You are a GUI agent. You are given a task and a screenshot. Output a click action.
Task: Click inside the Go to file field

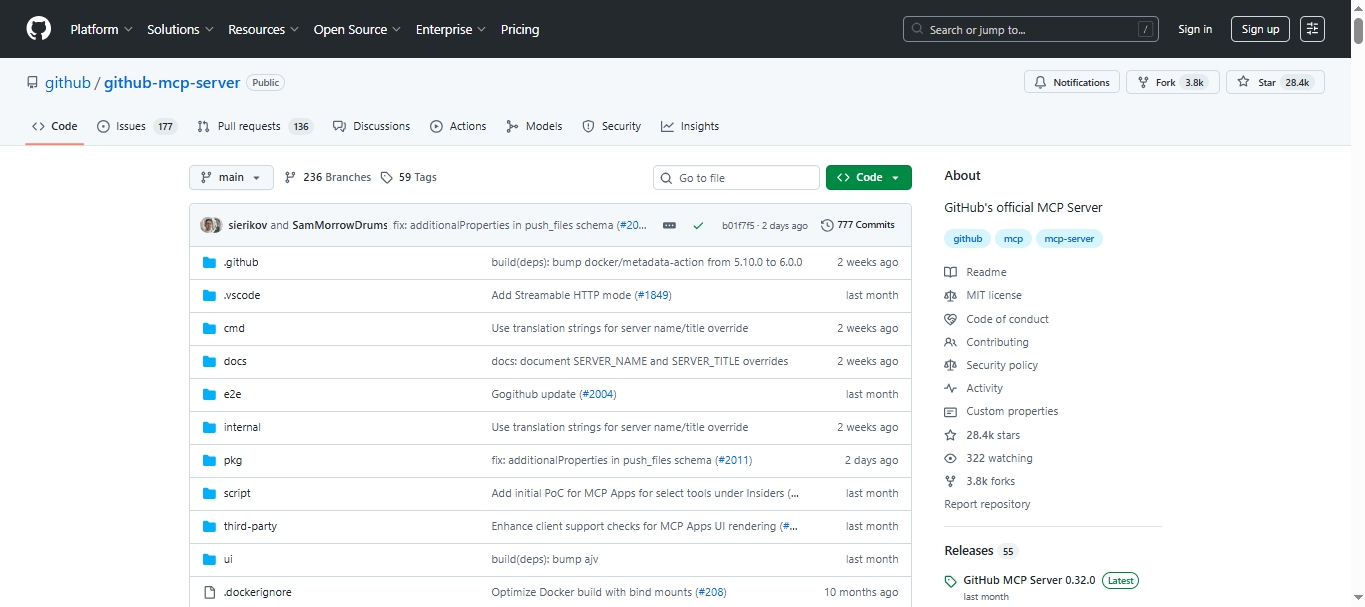tap(736, 177)
